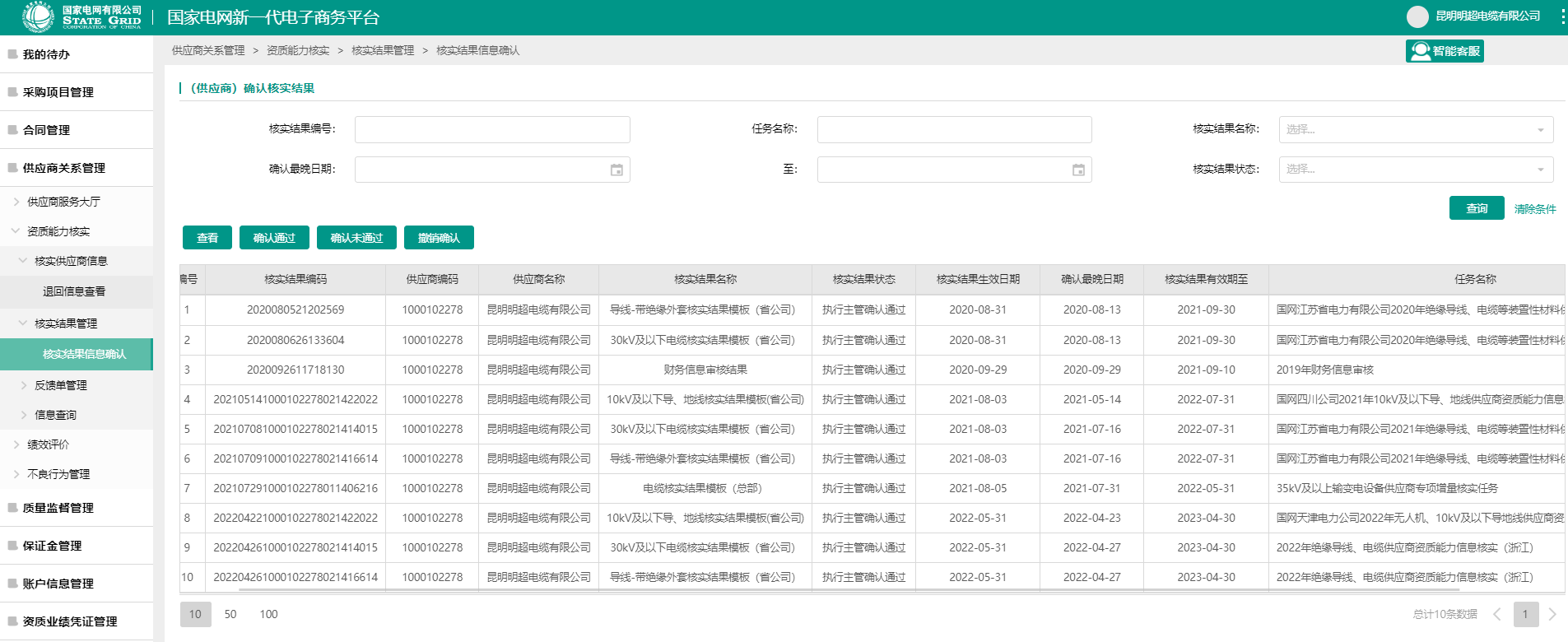Open the 智能客服 smart customer service
The width and height of the screenshot is (1568, 642).
(x=1445, y=51)
